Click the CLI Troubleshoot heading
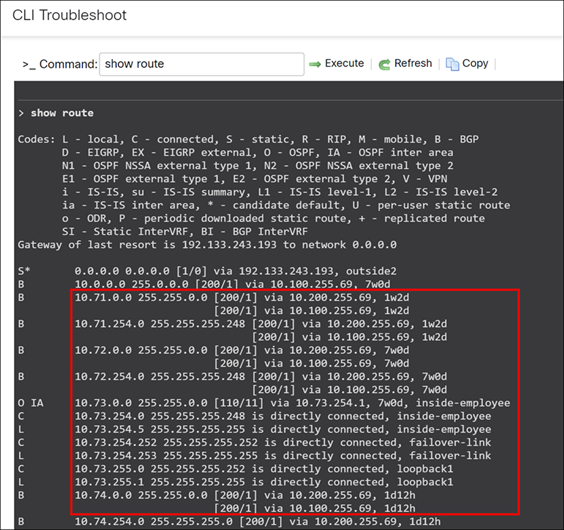The width and height of the screenshot is (564, 530). pyautogui.click(x=69, y=15)
